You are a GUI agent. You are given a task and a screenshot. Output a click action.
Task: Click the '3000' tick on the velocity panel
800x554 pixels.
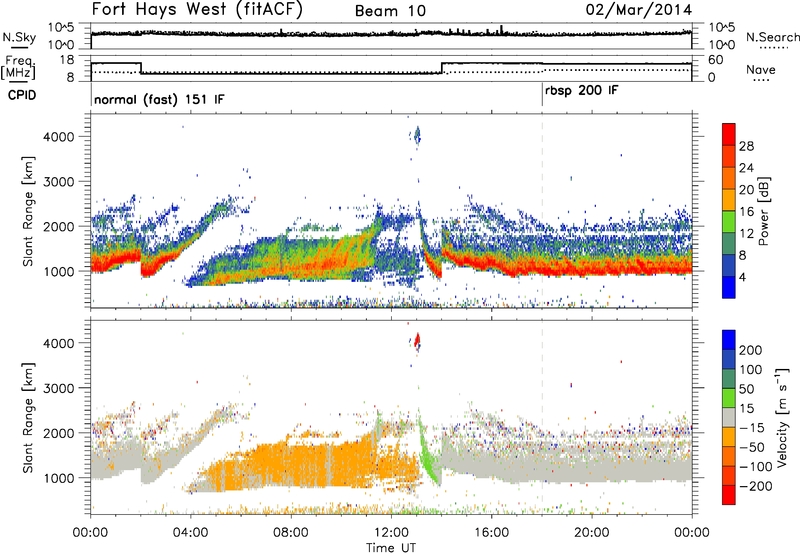coord(59,388)
